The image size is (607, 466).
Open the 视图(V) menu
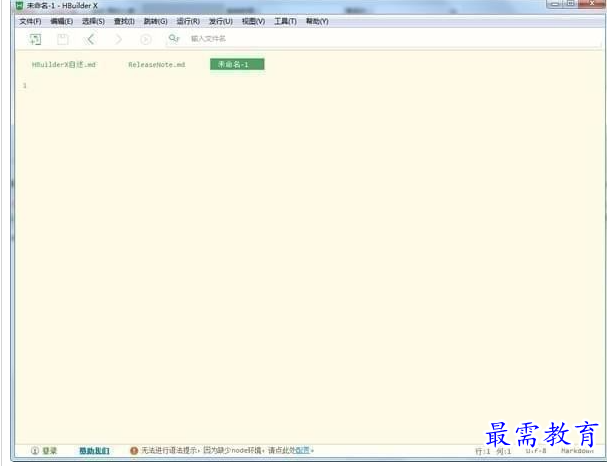tap(253, 21)
